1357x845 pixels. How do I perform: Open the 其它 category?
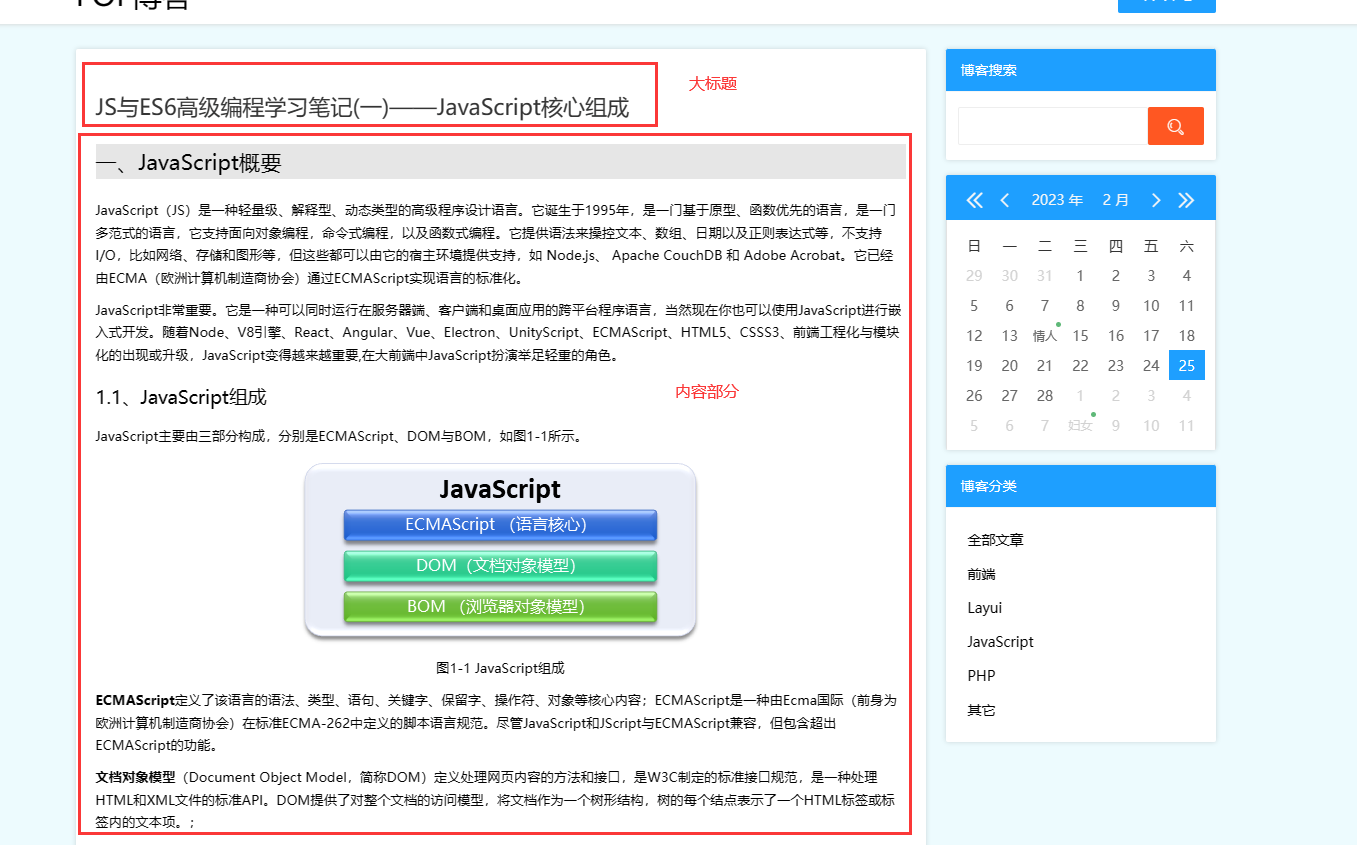coord(981,711)
